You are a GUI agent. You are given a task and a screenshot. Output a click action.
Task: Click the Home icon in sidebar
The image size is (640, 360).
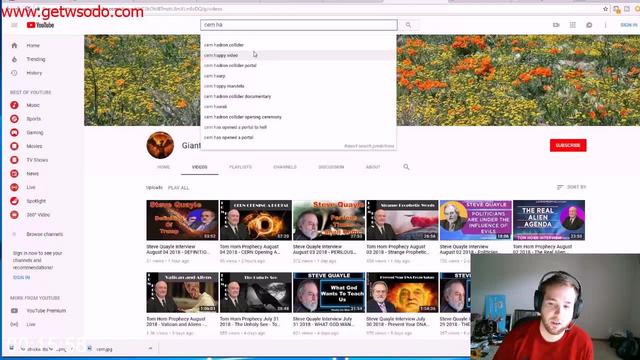14,46
